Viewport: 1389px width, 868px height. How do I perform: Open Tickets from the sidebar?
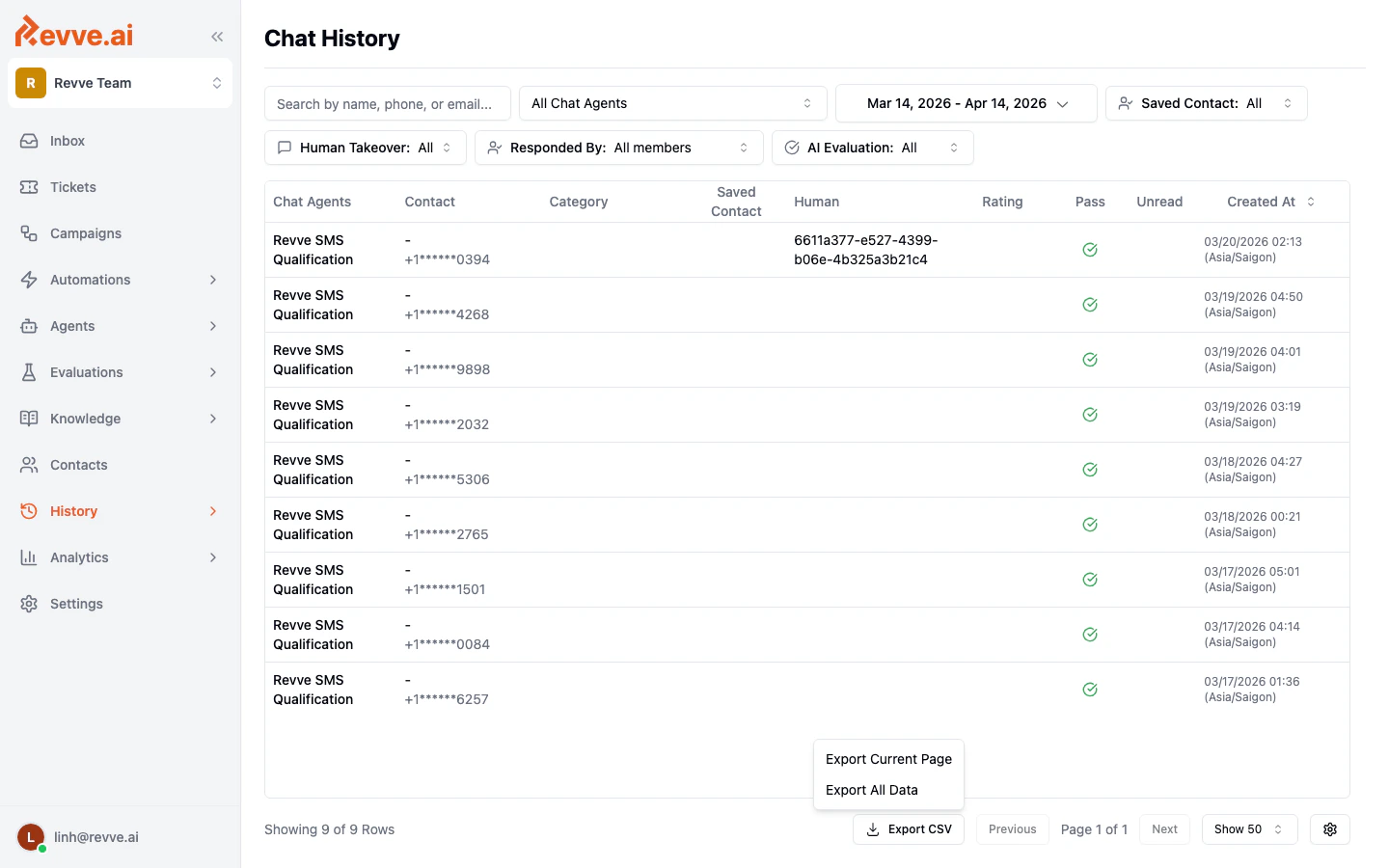120,187
